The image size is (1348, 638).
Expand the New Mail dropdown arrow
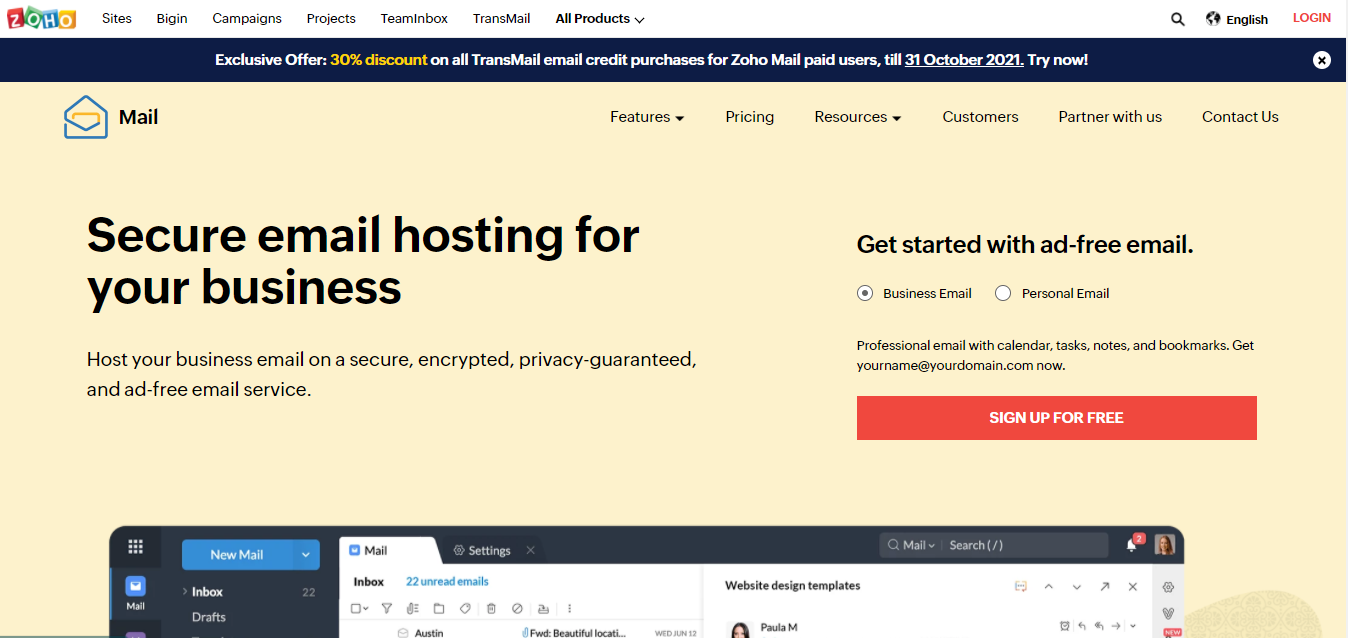(x=305, y=554)
